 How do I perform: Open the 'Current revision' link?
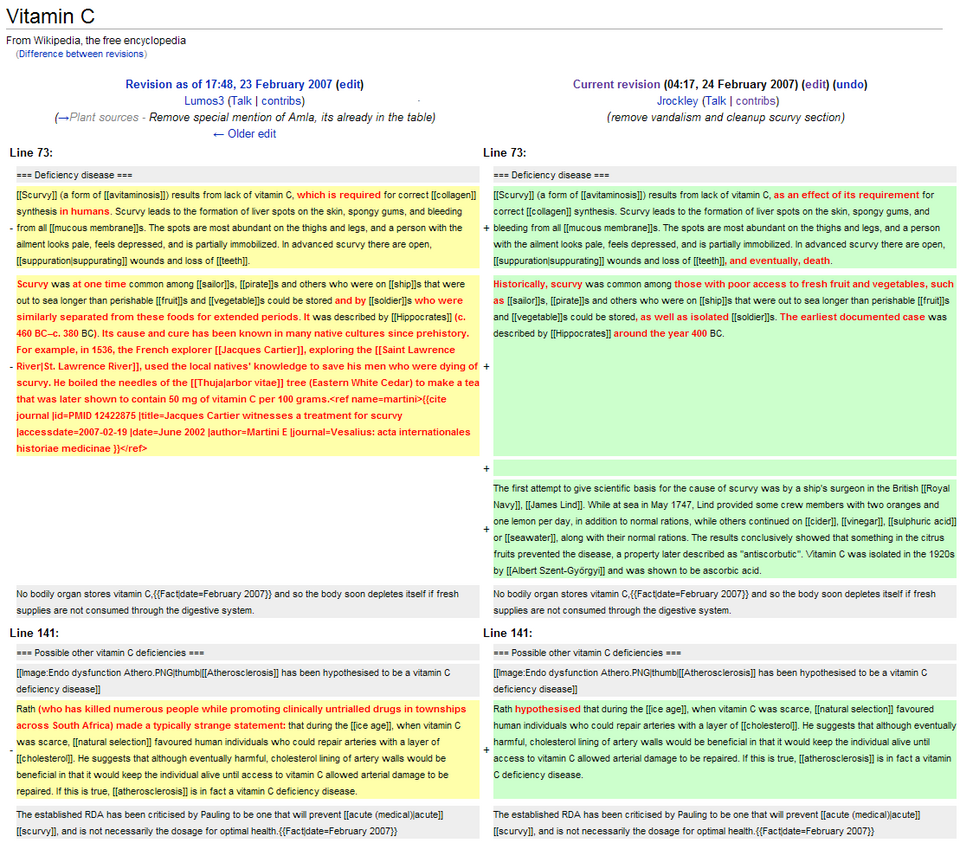click(x=616, y=85)
